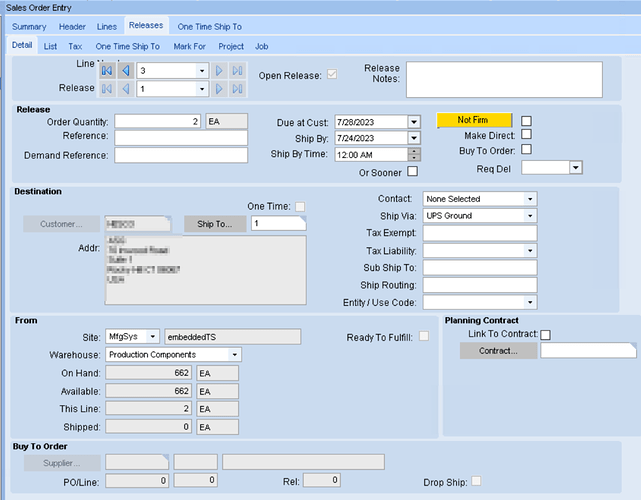Open the Job sub-tab
Viewport: 641px width, 500px height.
point(262,47)
